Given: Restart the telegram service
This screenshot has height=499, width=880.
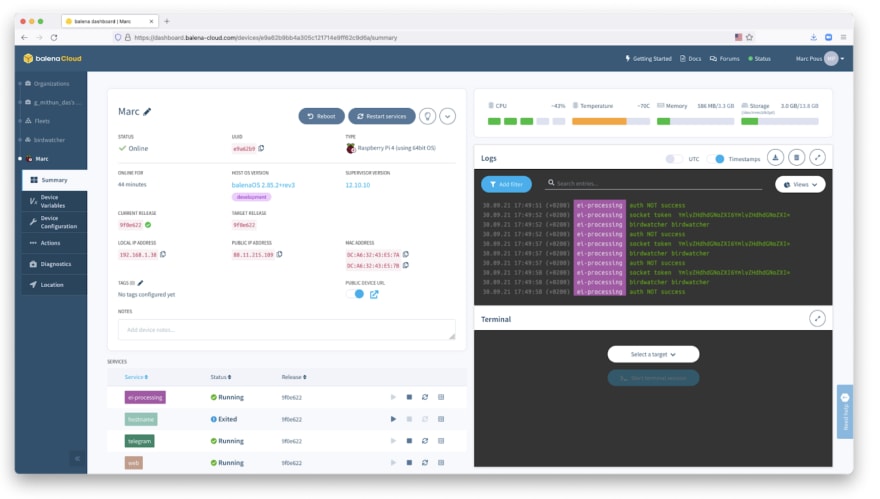Looking at the screenshot, I should (425, 441).
